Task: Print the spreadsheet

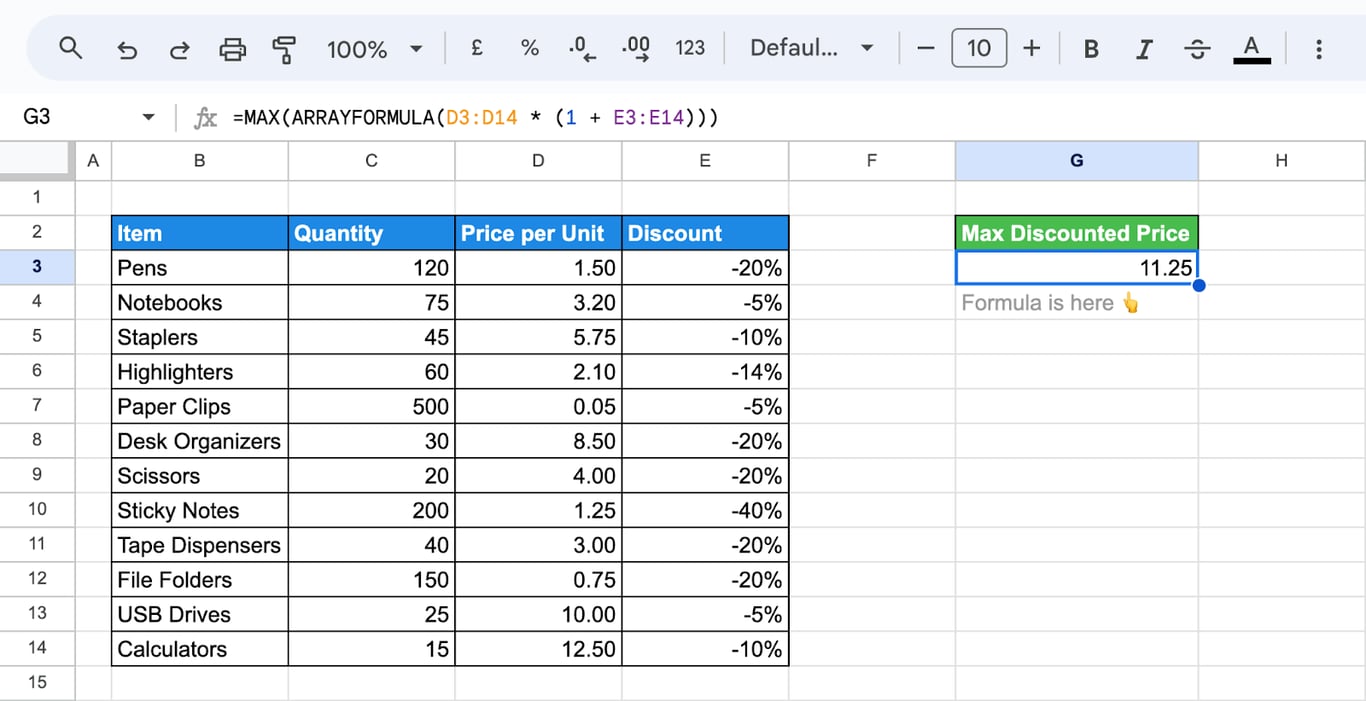Action: pyautogui.click(x=232, y=48)
